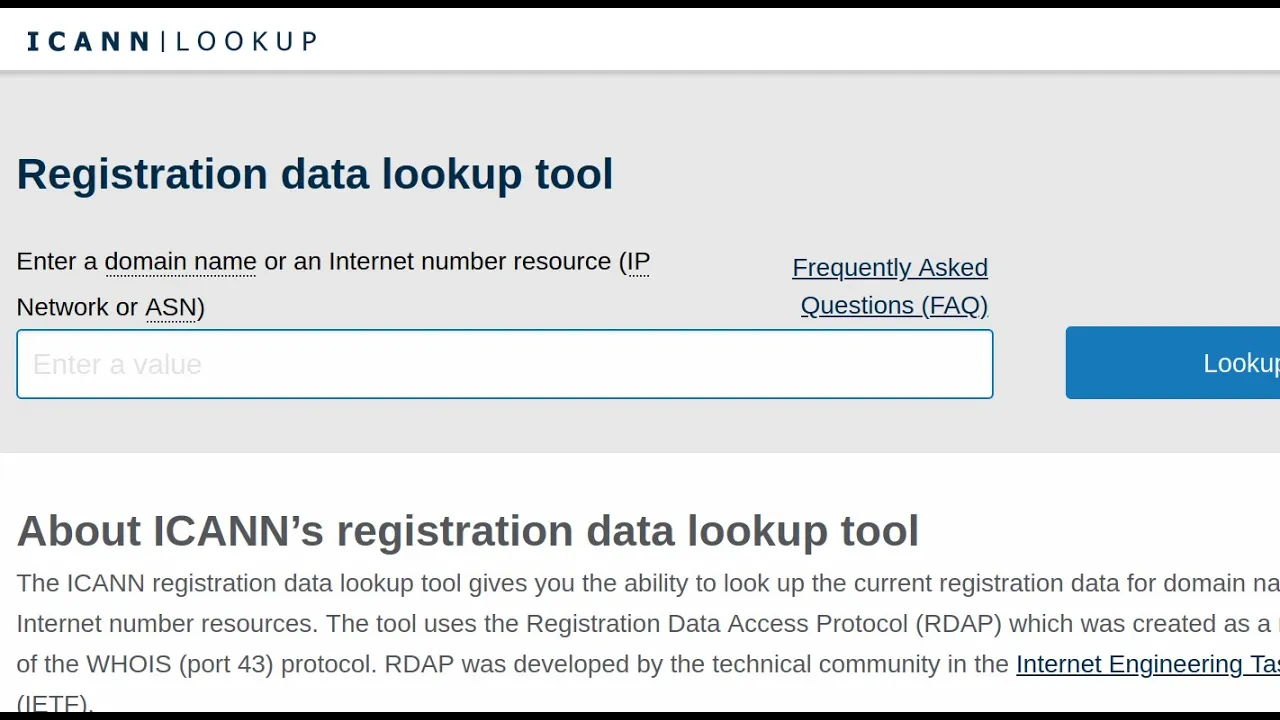This screenshot has height=720, width=1280.
Task: Click the 'IP' abbreviation term
Action: 638,262
